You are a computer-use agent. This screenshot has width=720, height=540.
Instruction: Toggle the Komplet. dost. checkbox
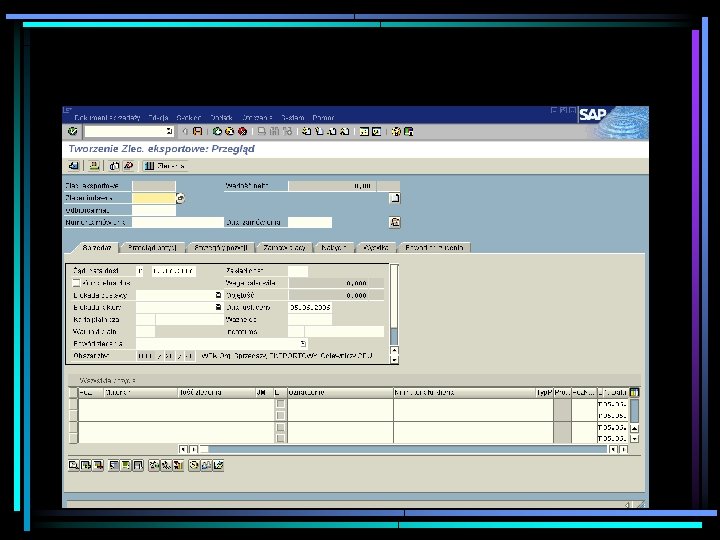click(77, 283)
